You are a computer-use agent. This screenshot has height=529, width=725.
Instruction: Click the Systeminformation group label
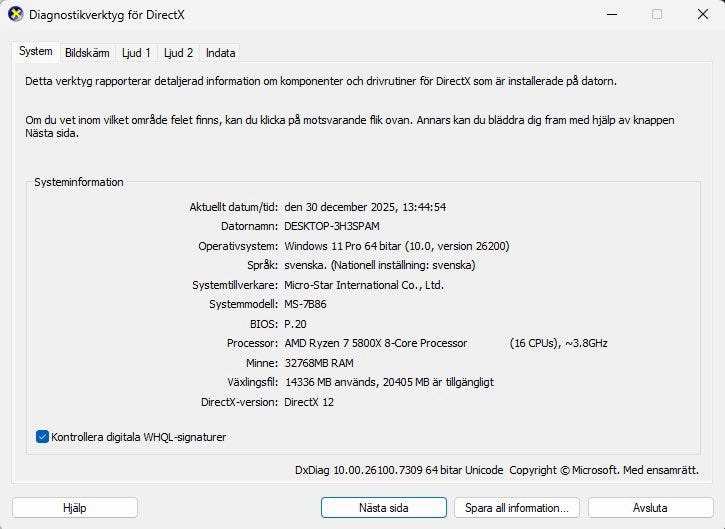[x=79, y=182]
